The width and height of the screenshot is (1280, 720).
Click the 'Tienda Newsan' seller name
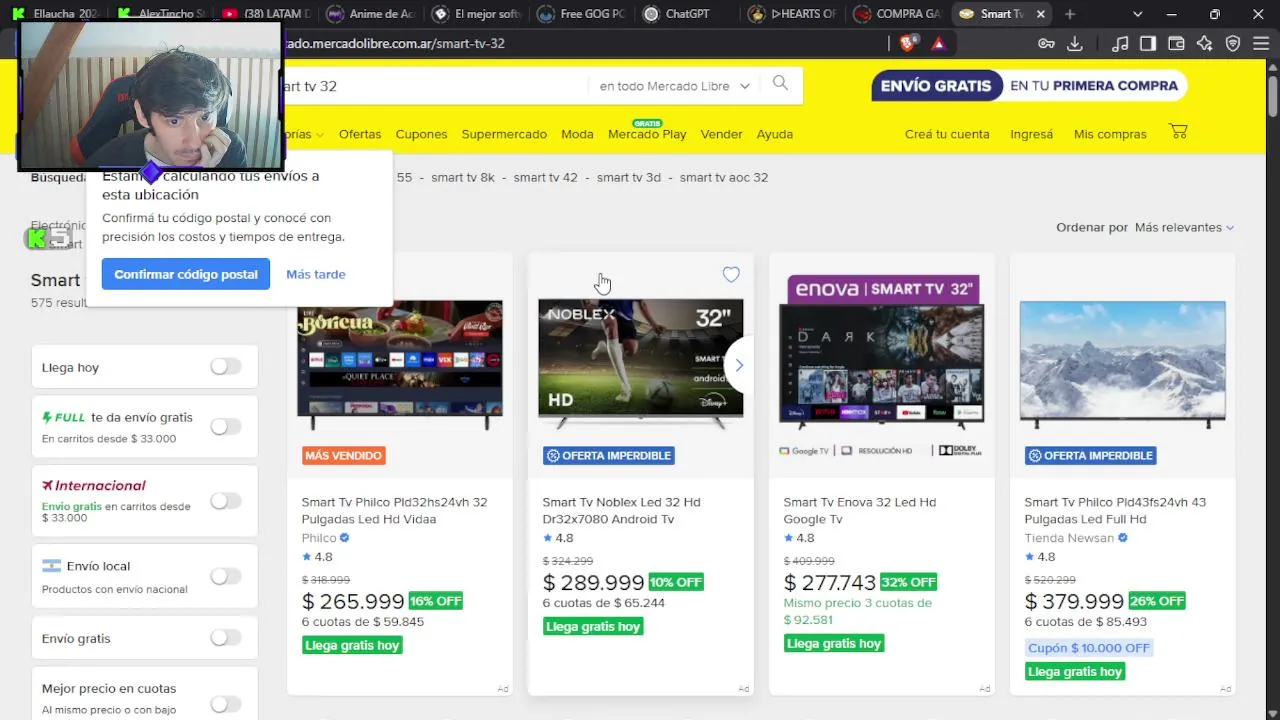pos(1069,538)
